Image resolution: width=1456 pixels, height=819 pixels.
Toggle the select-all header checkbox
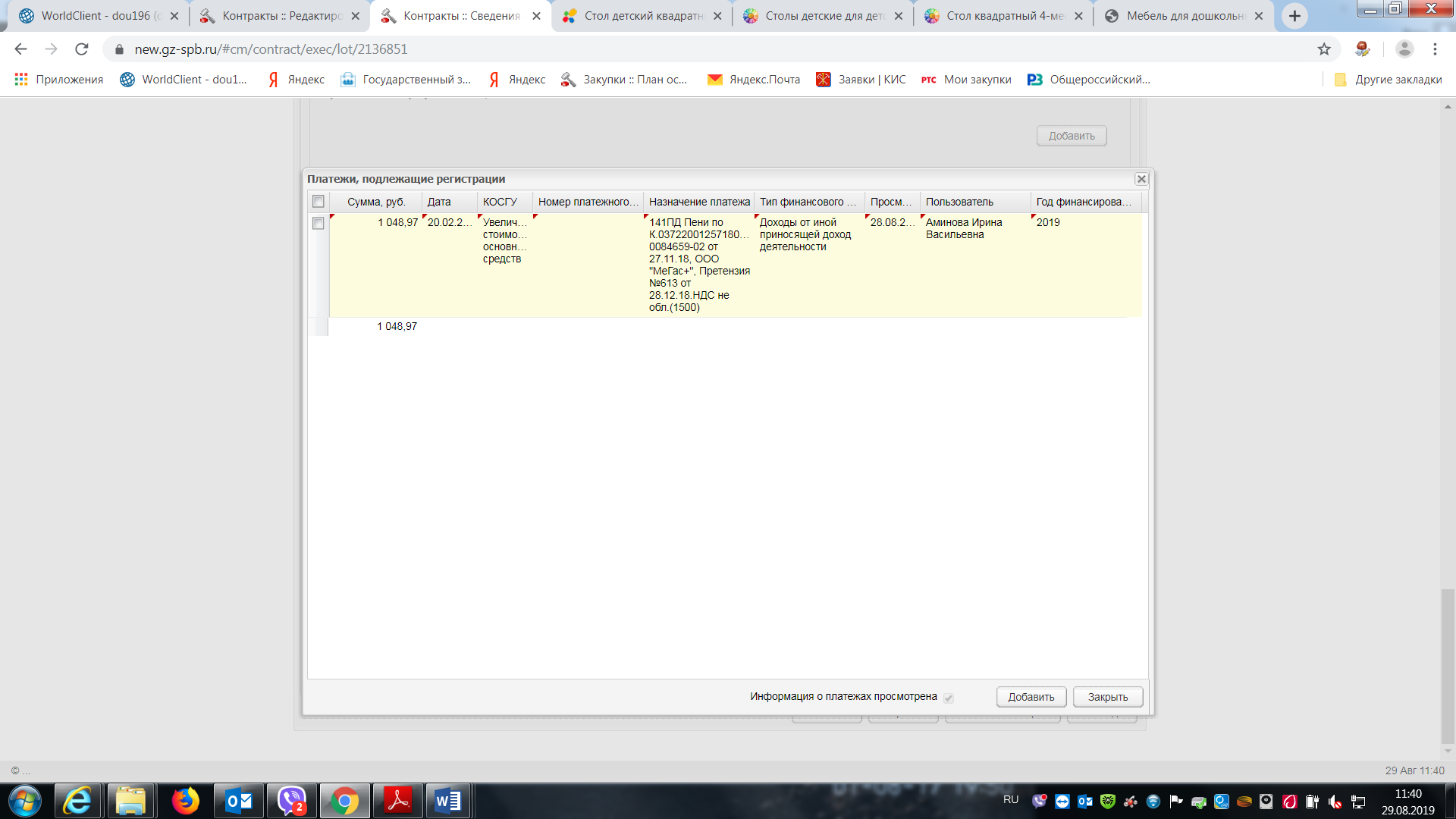point(318,202)
